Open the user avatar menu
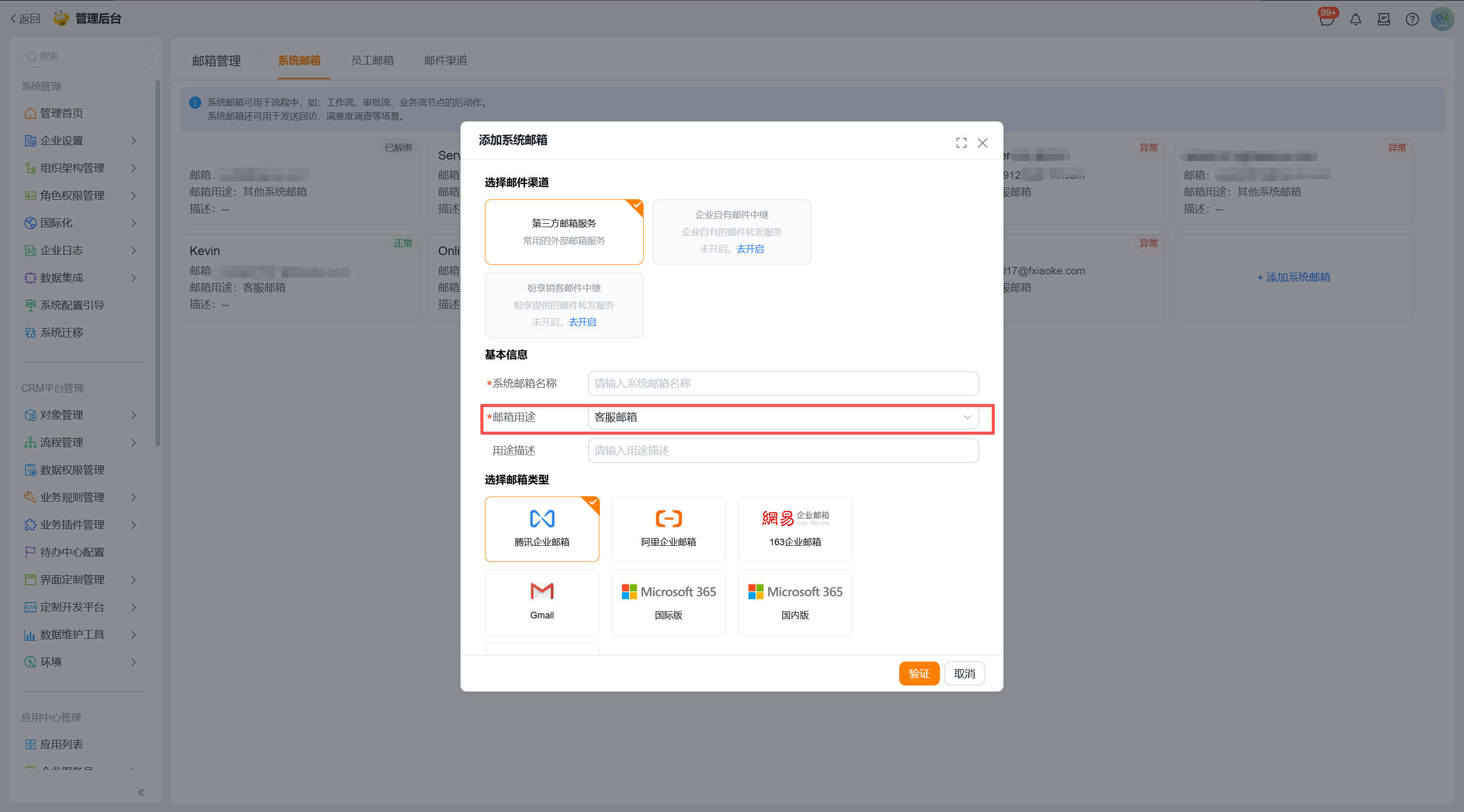 click(1443, 19)
